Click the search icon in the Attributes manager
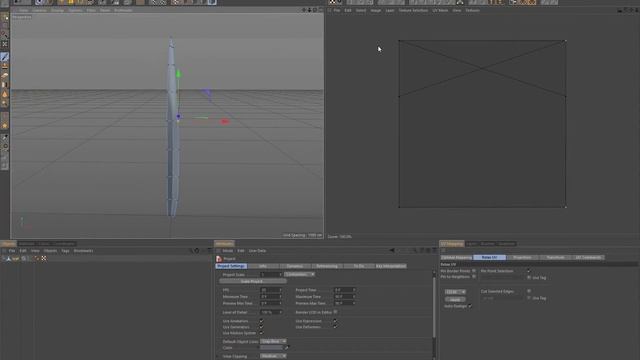The image size is (640, 360). point(416,250)
